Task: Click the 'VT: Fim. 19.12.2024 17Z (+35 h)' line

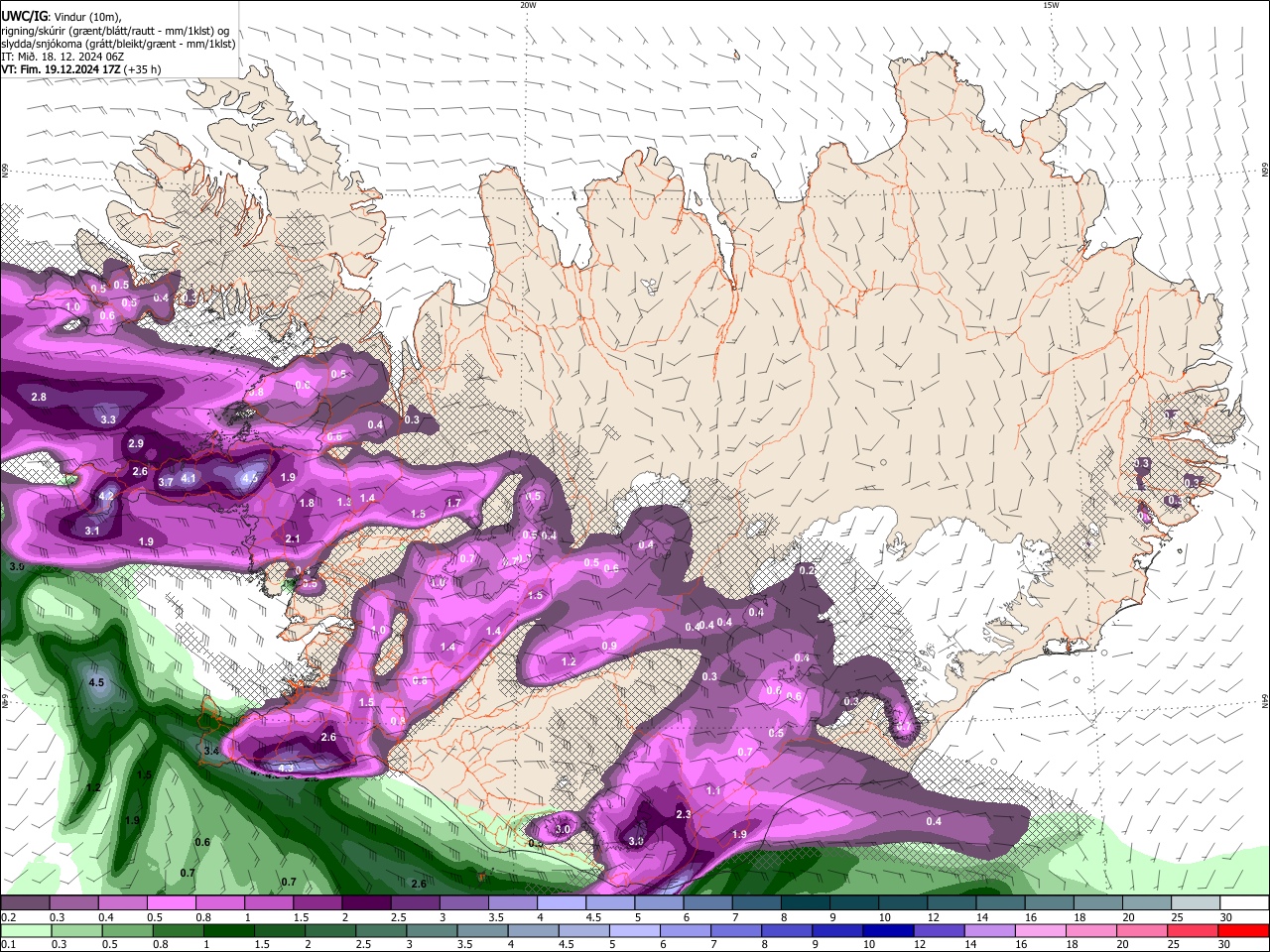Action: (x=80, y=69)
